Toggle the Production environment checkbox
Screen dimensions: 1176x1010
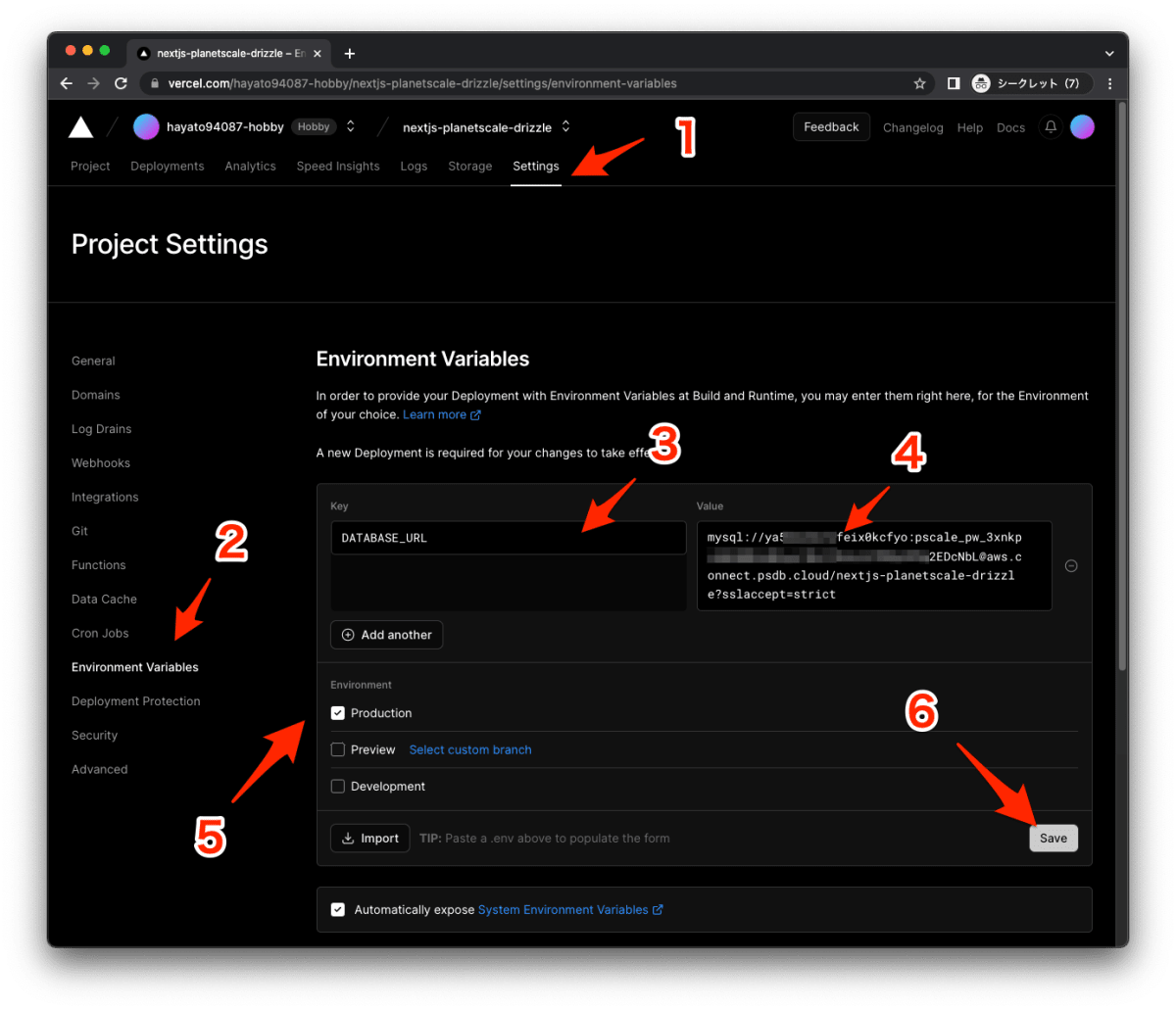tap(338, 713)
